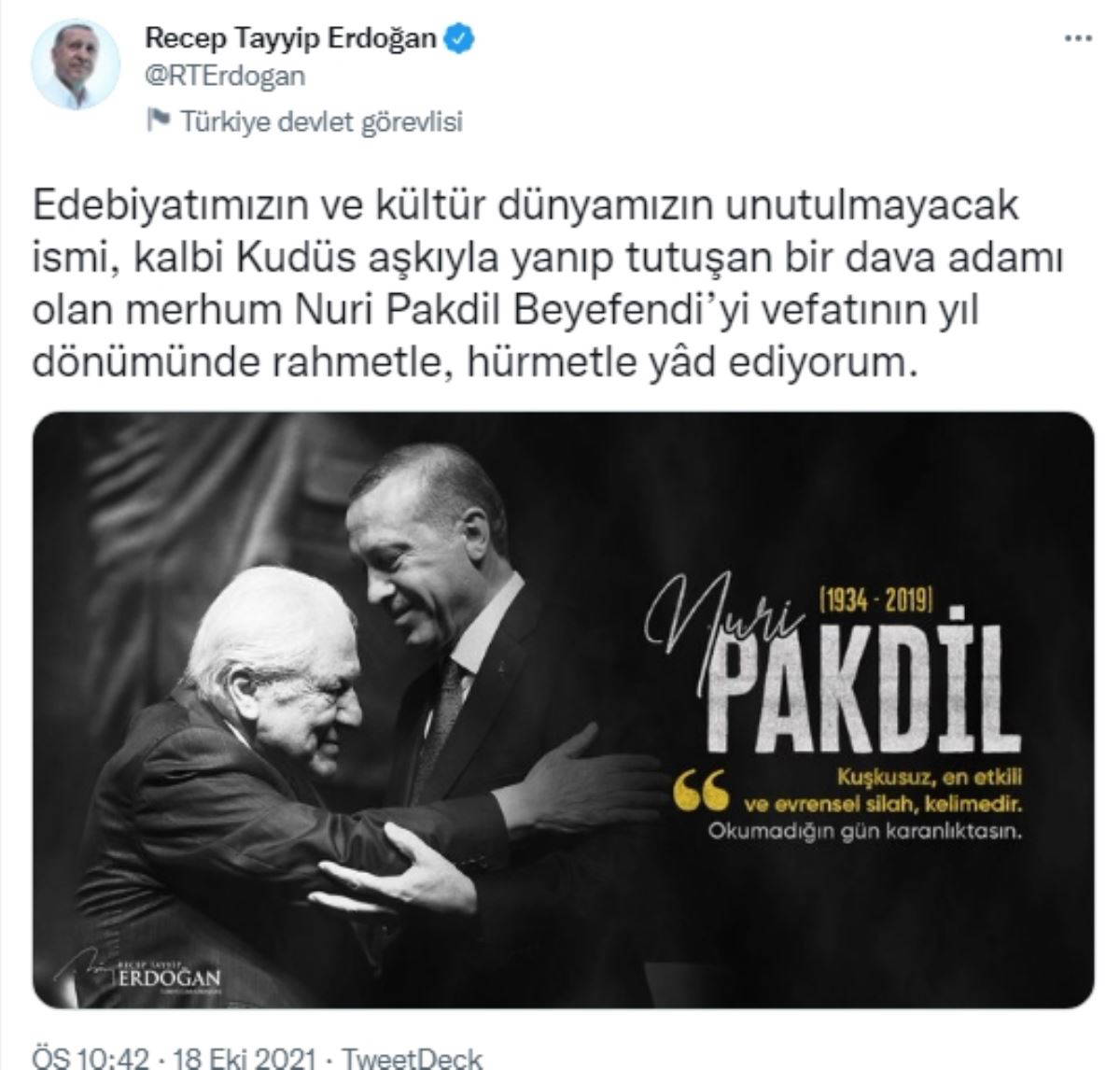This screenshot has height=1070, width=1120.
Task: Open the three-dot more options menu
Action: [x=1078, y=39]
